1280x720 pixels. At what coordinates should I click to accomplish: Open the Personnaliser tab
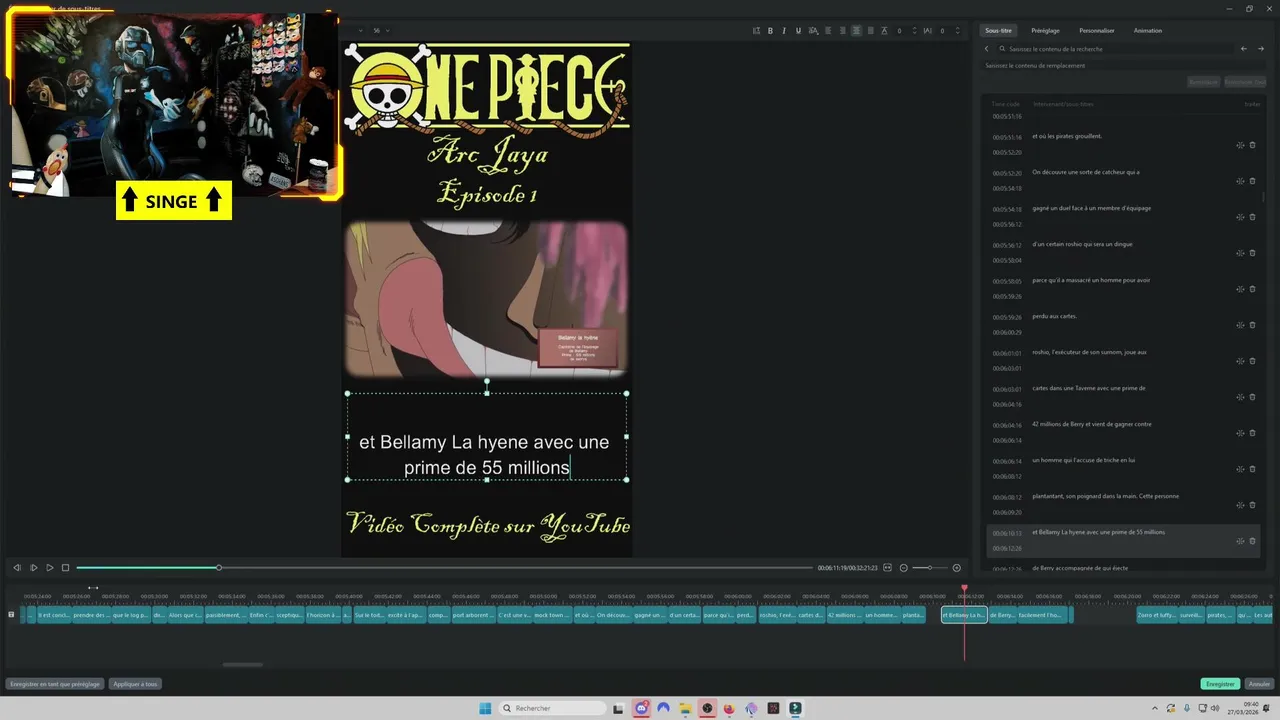coord(1097,31)
